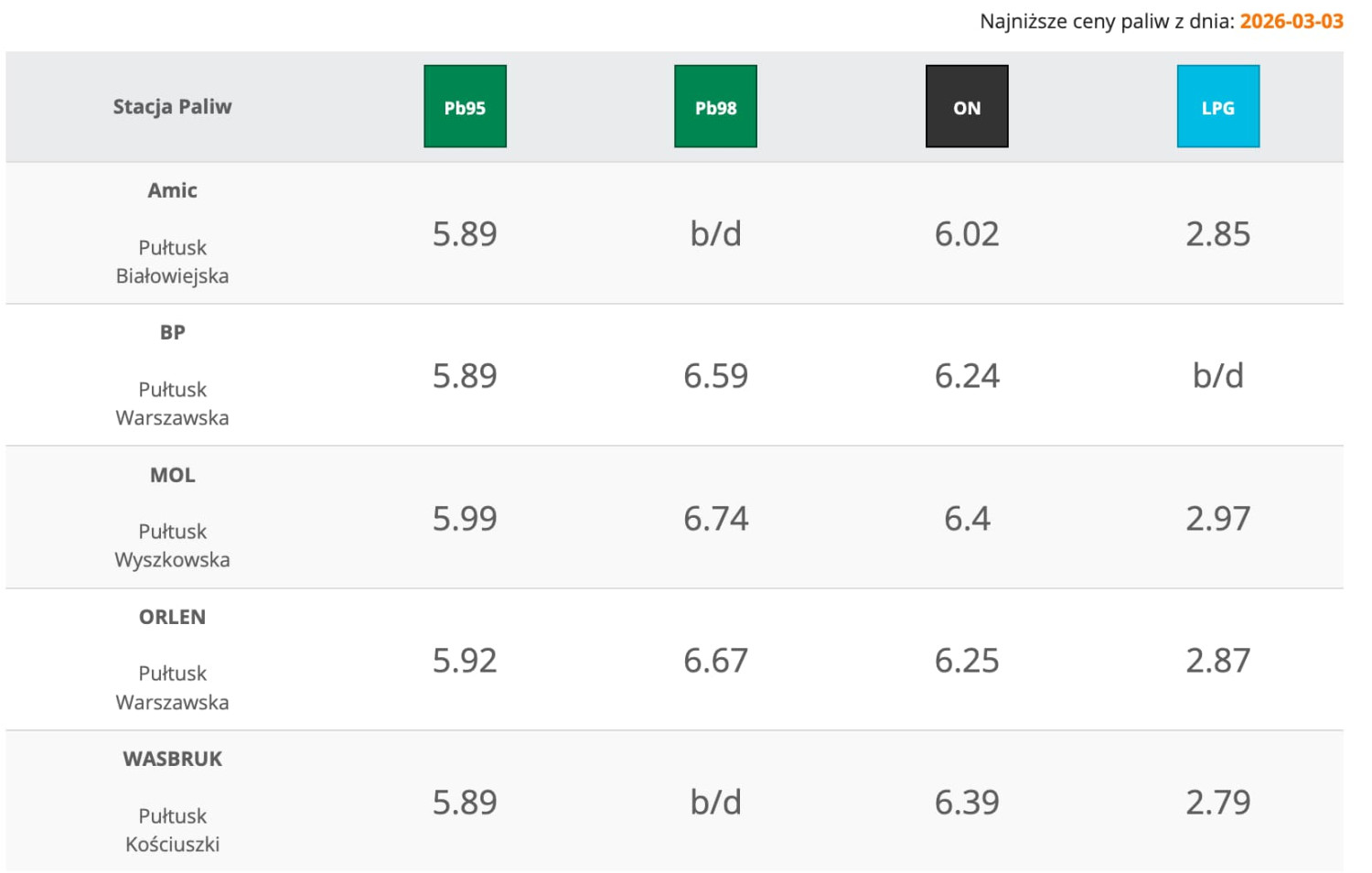Image resolution: width=1372 pixels, height=873 pixels.
Task: Click MOL address Pułtusk Wyszkowska
Action: (x=172, y=545)
